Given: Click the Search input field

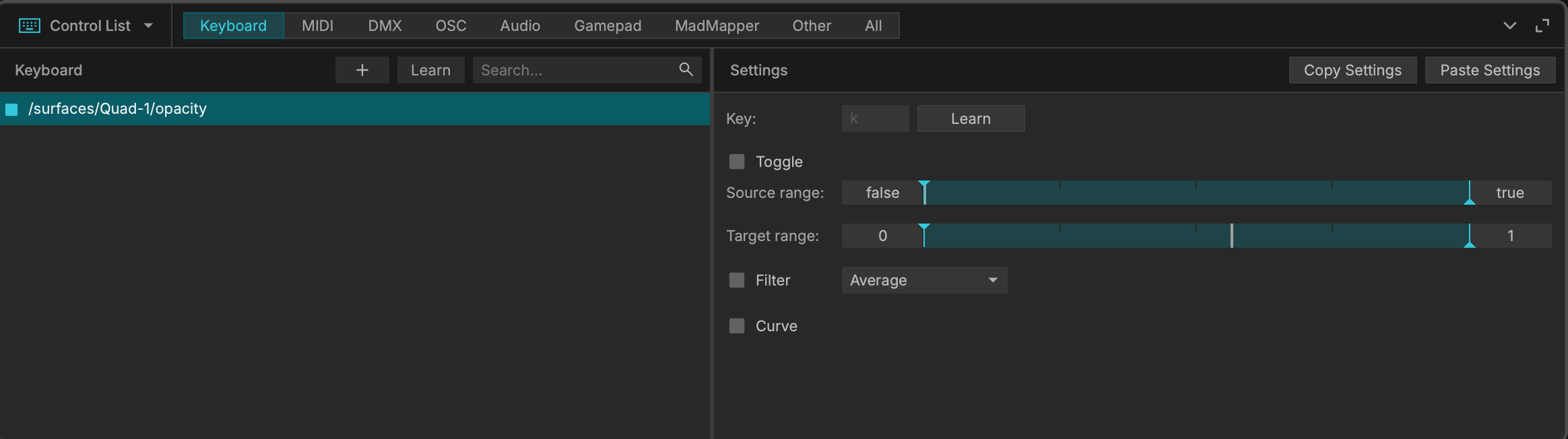Looking at the screenshot, I should (587, 70).
